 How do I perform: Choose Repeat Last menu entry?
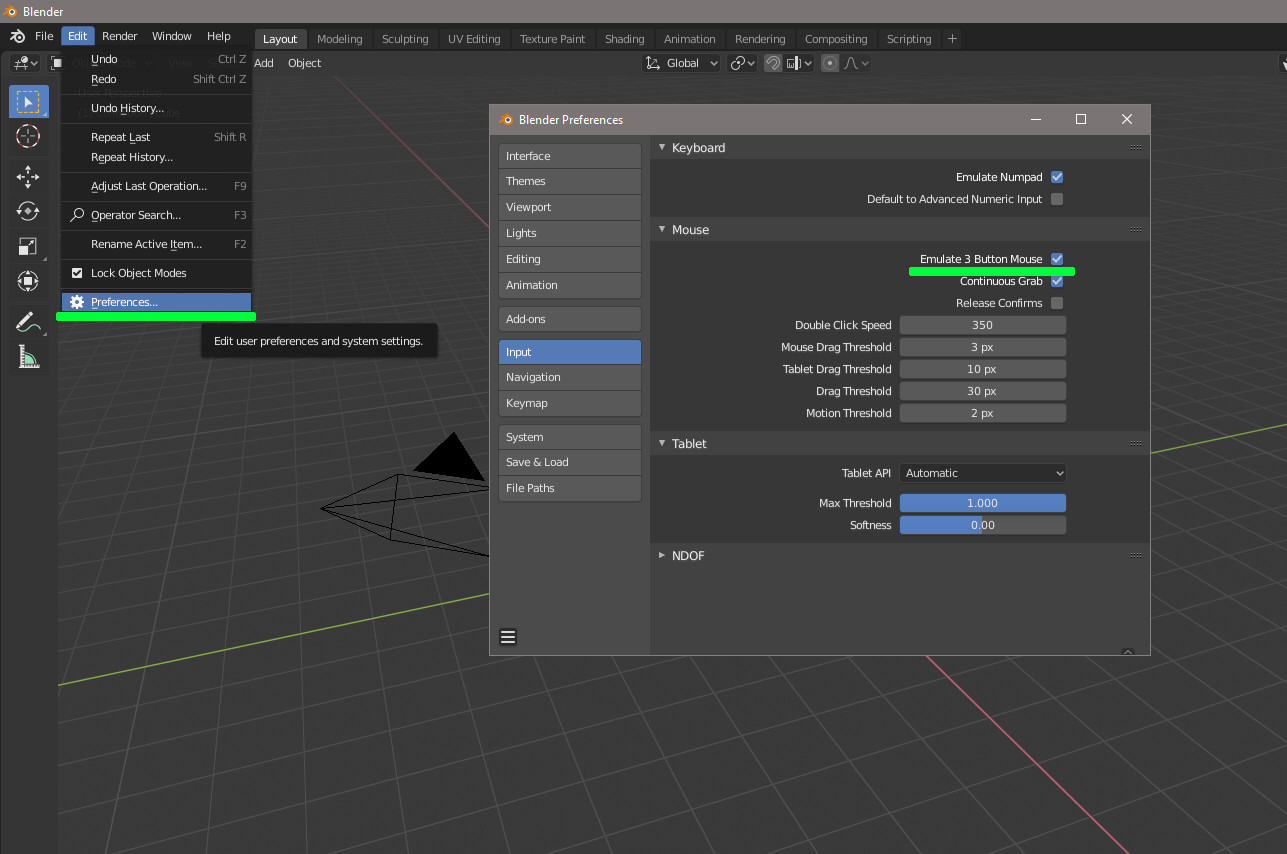pos(156,137)
